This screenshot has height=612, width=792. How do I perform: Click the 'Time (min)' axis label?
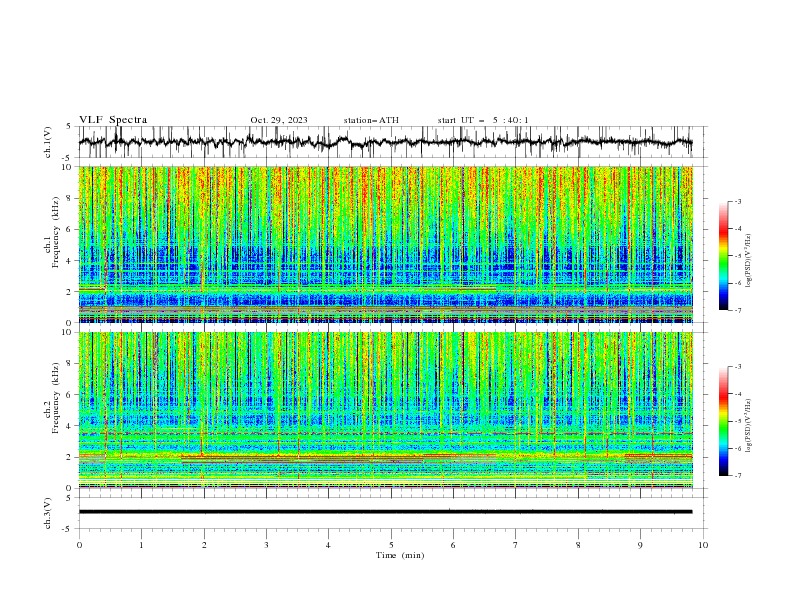tap(400, 555)
